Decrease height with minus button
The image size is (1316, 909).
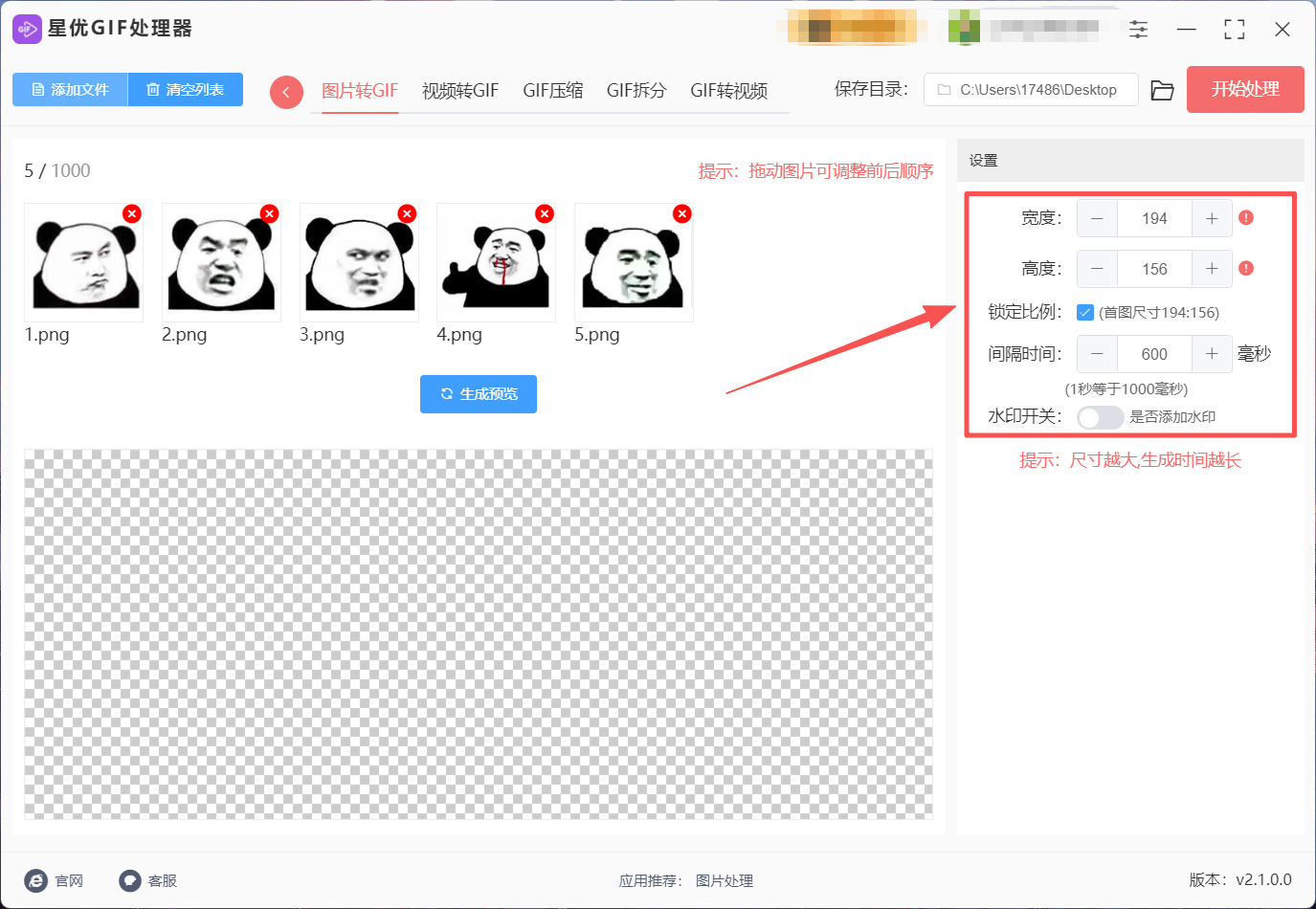click(1097, 269)
